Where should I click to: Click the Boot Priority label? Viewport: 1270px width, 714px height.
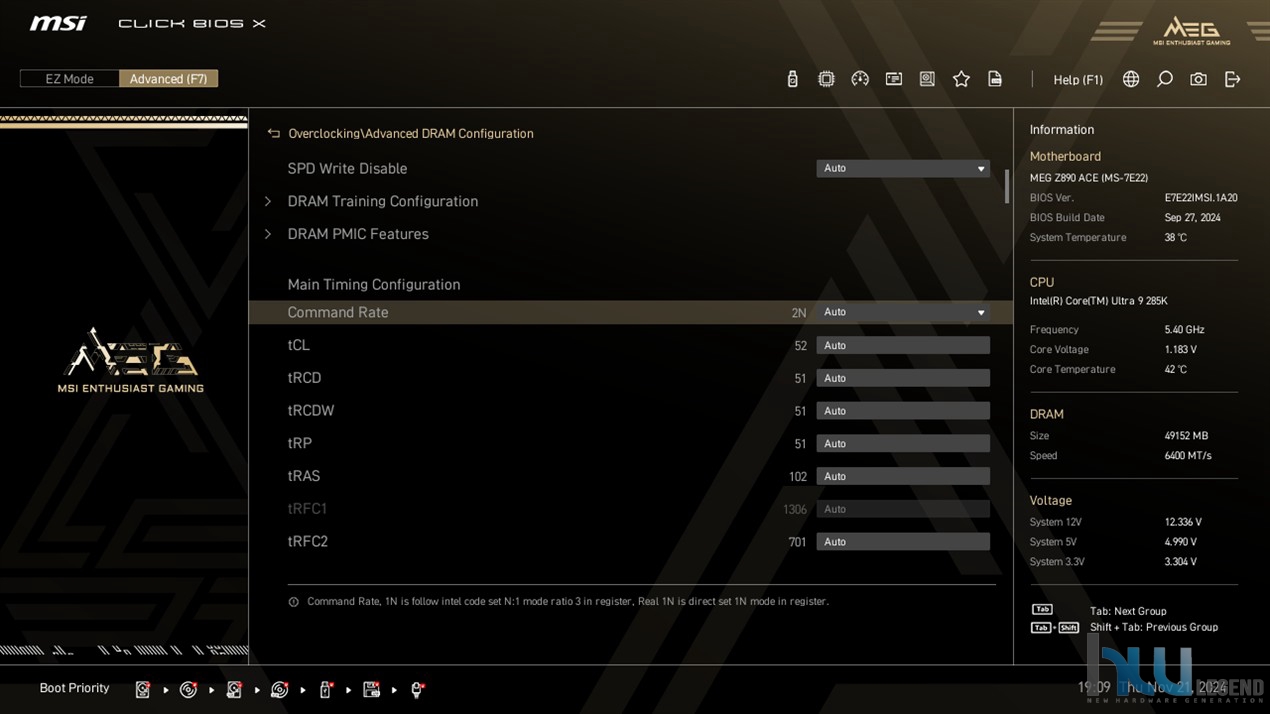[x=74, y=688]
